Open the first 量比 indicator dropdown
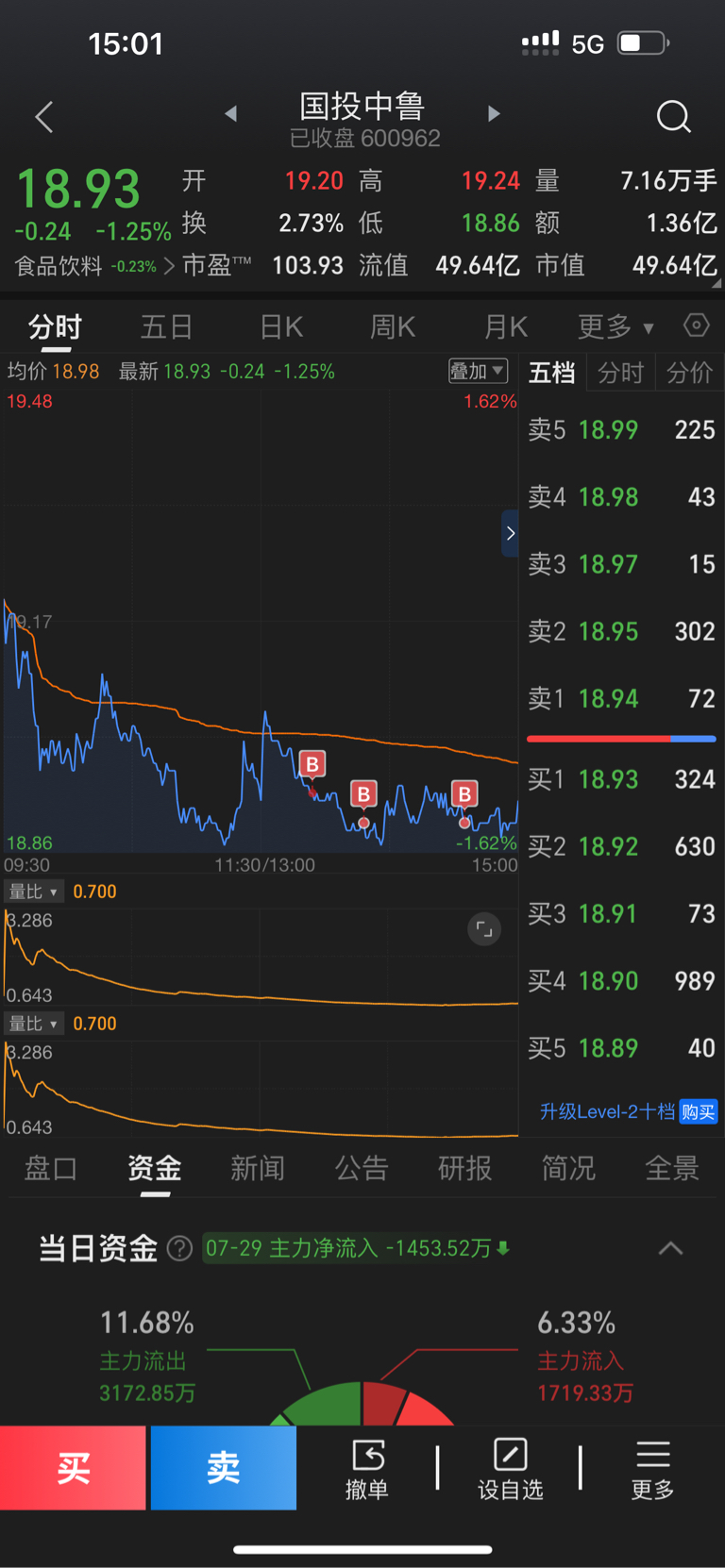 point(33,892)
